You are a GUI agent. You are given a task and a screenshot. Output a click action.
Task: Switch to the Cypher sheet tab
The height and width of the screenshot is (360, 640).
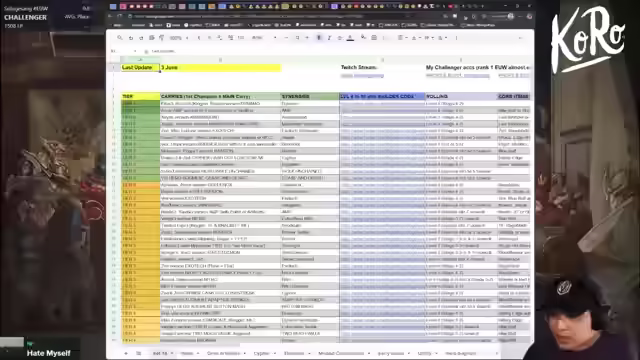pos(261,353)
